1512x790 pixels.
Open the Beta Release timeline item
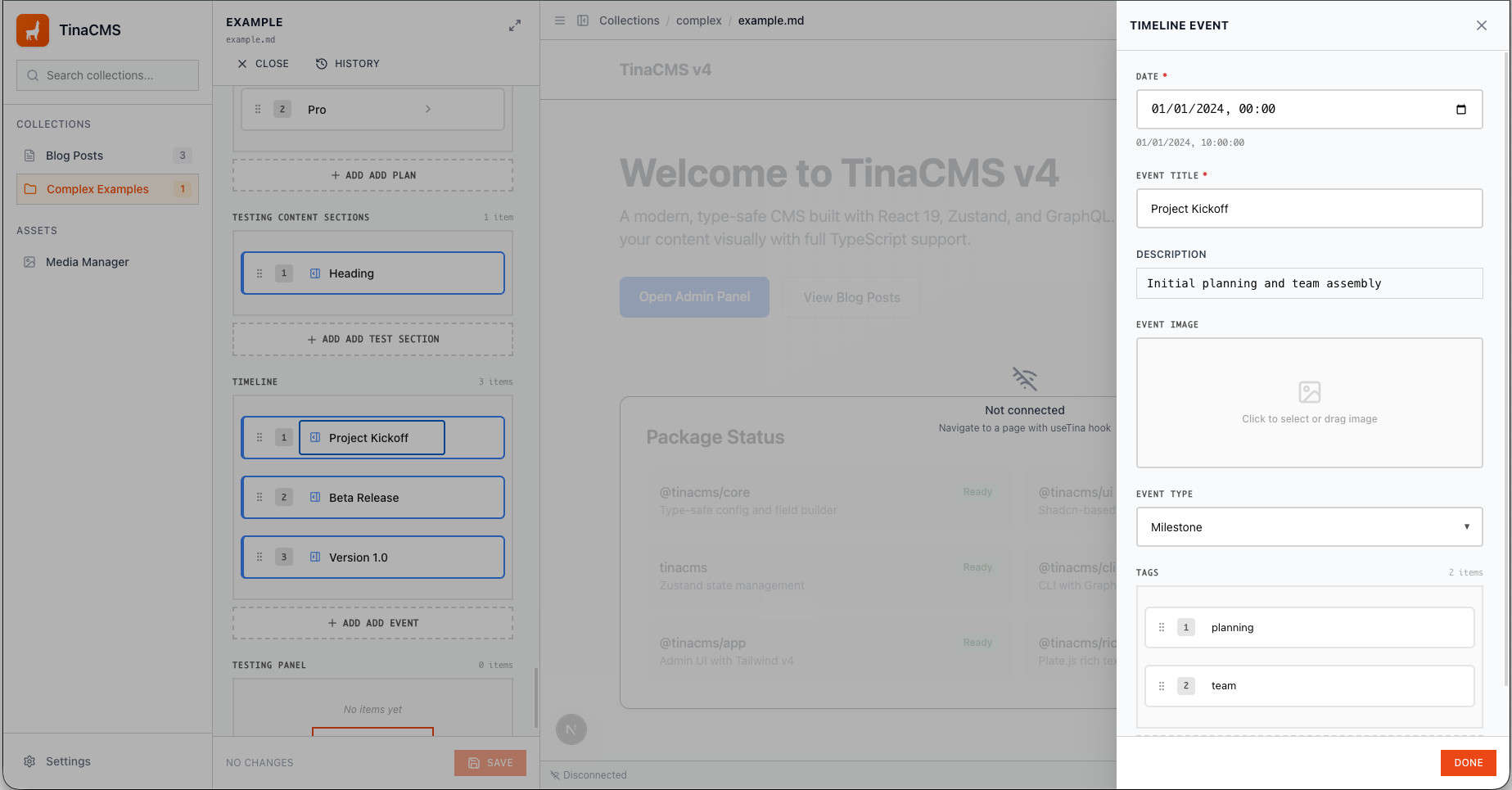373,498
